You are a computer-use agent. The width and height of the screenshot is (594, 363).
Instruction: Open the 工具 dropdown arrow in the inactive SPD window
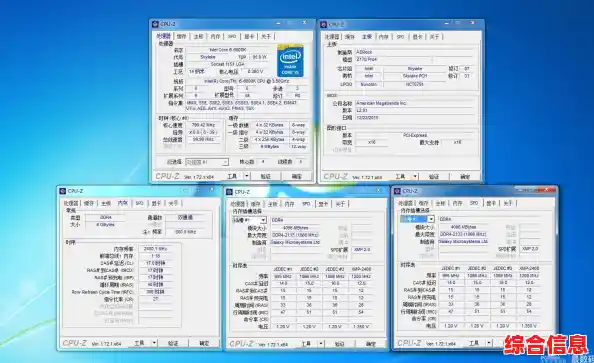321,344
